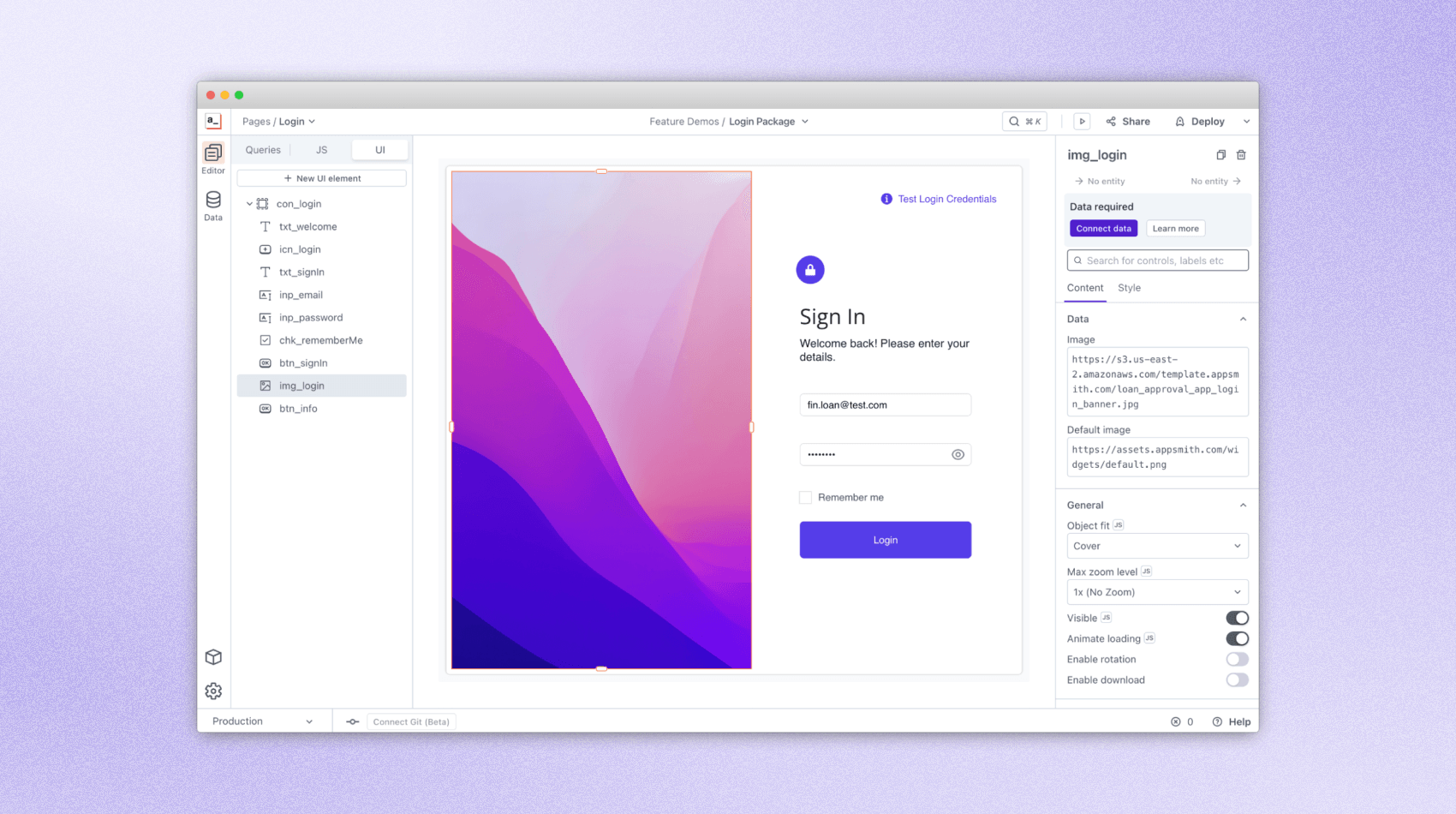The width and height of the screenshot is (1456, 814).
Task: Open the Data panel in the left sidebar
Action: coord(212,204)
